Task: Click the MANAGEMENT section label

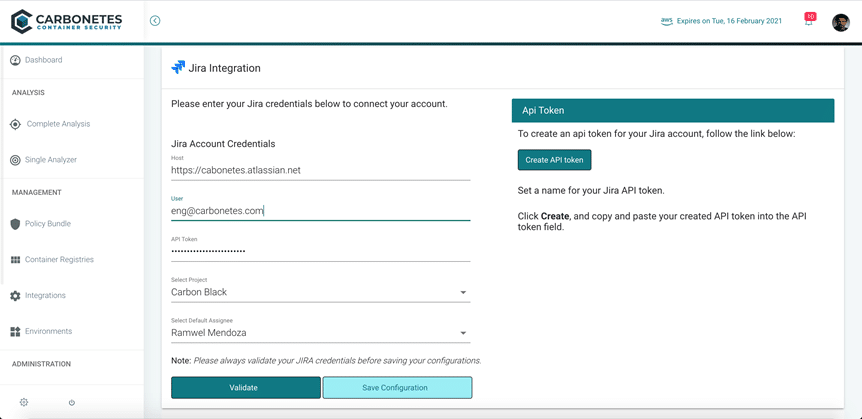Action: point(36,192)
